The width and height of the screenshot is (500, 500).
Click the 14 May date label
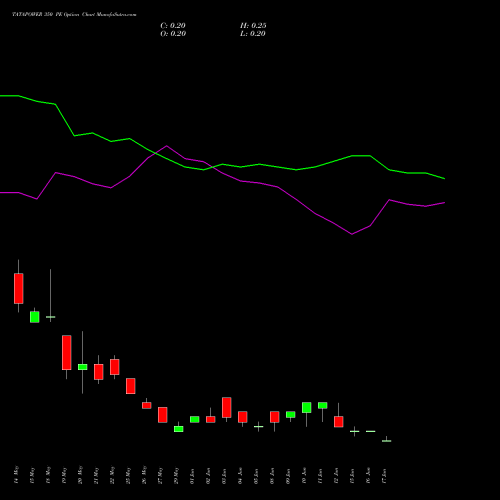(x=17, y=475)
